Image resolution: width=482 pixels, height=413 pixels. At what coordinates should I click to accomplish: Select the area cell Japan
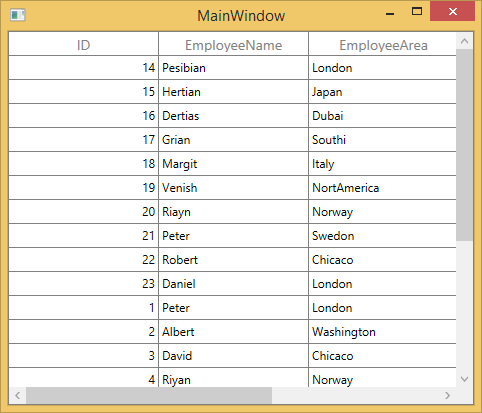383,92
